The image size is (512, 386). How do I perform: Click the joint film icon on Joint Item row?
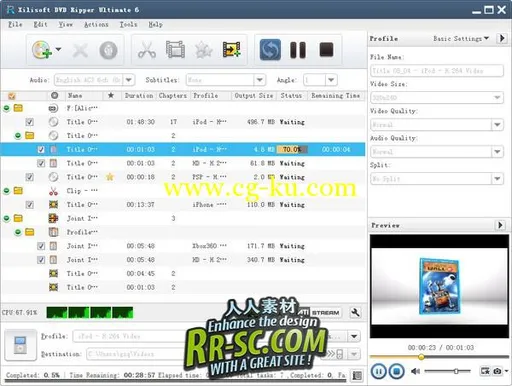pos(53,218)
